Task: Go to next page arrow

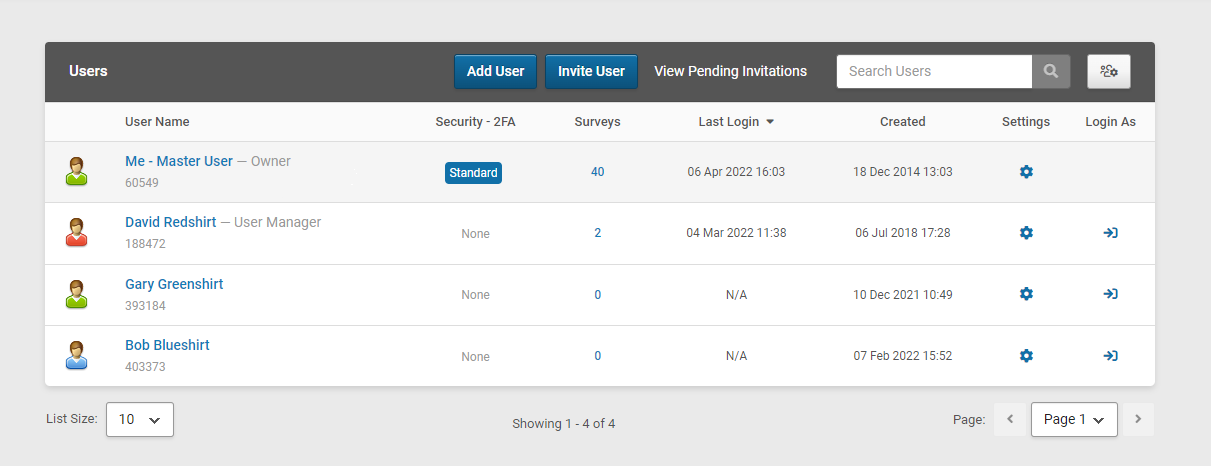Action: [1138, 420]
